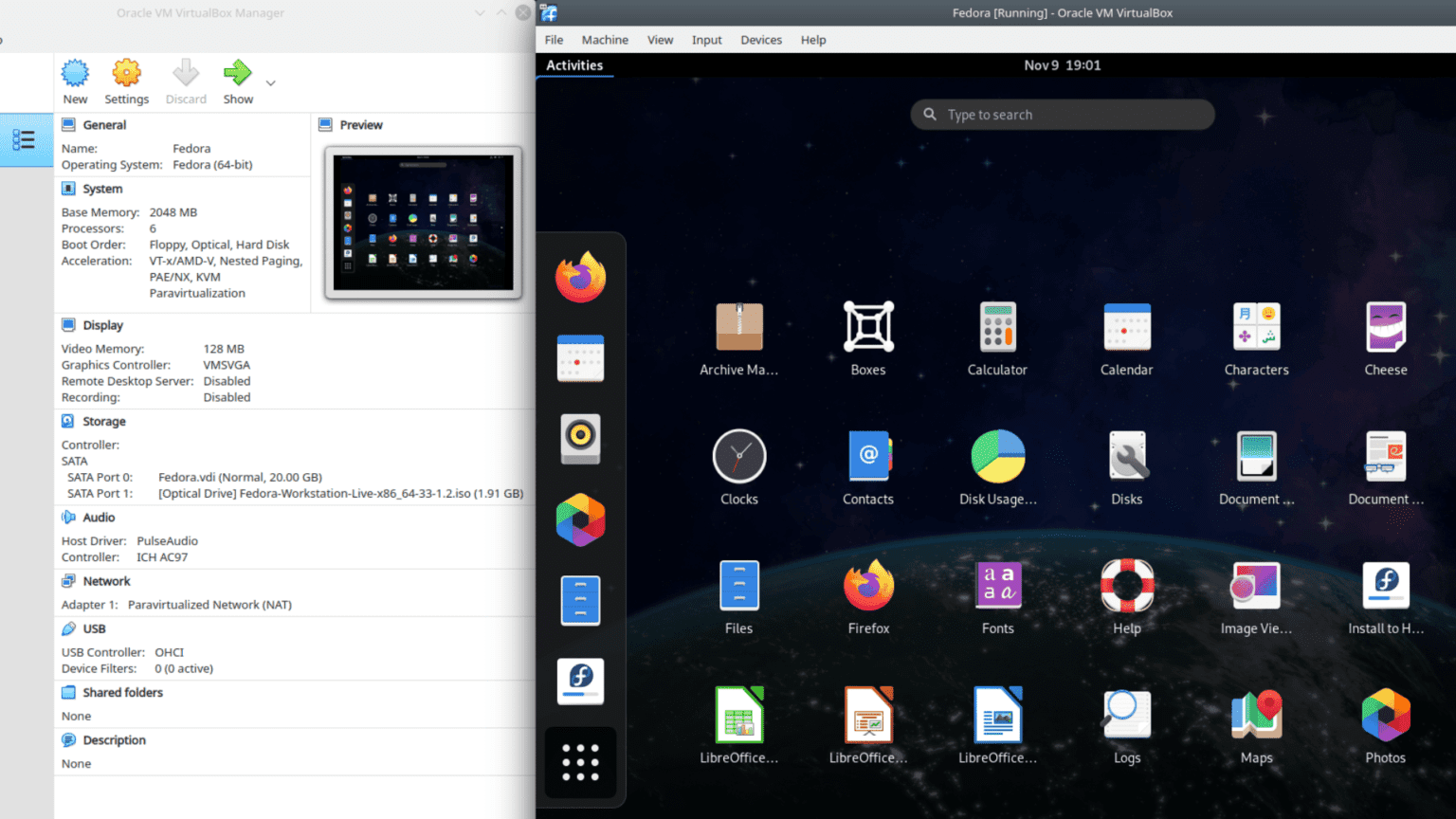The image size is (1456, 819).
Task: Switch to the Activities overview
Action: [574, 64]
